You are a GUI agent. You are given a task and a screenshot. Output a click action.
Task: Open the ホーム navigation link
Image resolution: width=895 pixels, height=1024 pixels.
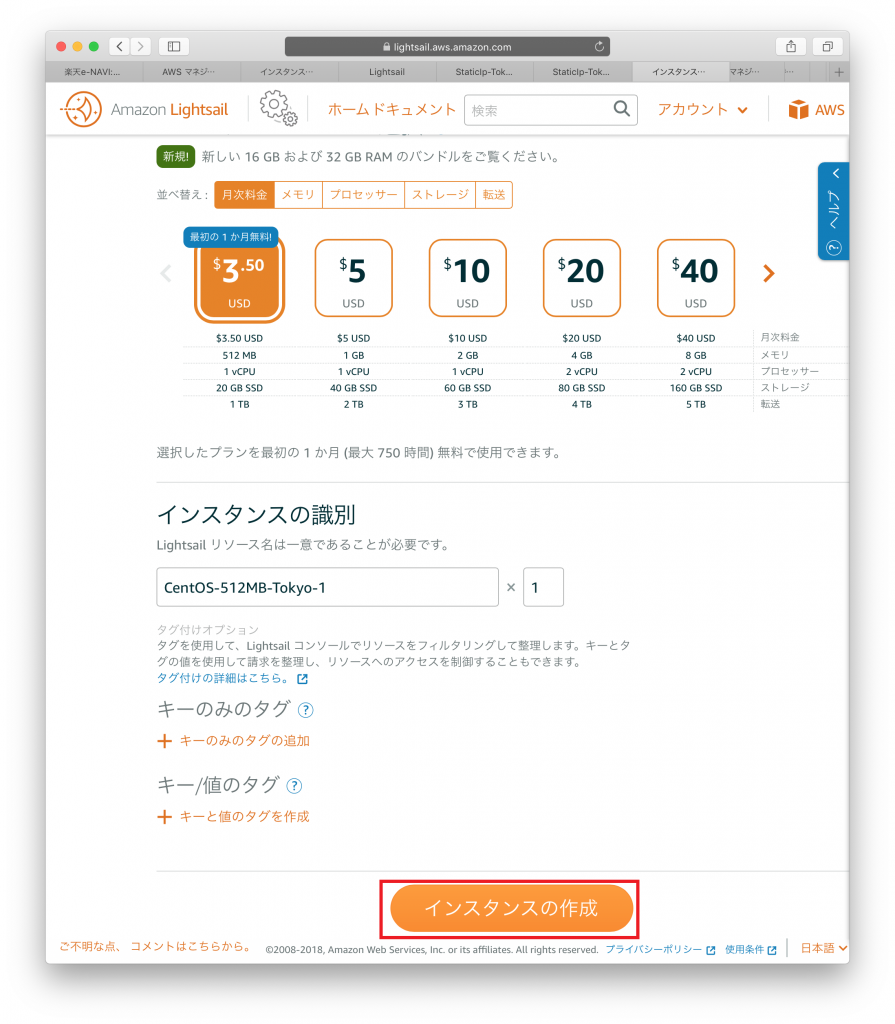349,110
